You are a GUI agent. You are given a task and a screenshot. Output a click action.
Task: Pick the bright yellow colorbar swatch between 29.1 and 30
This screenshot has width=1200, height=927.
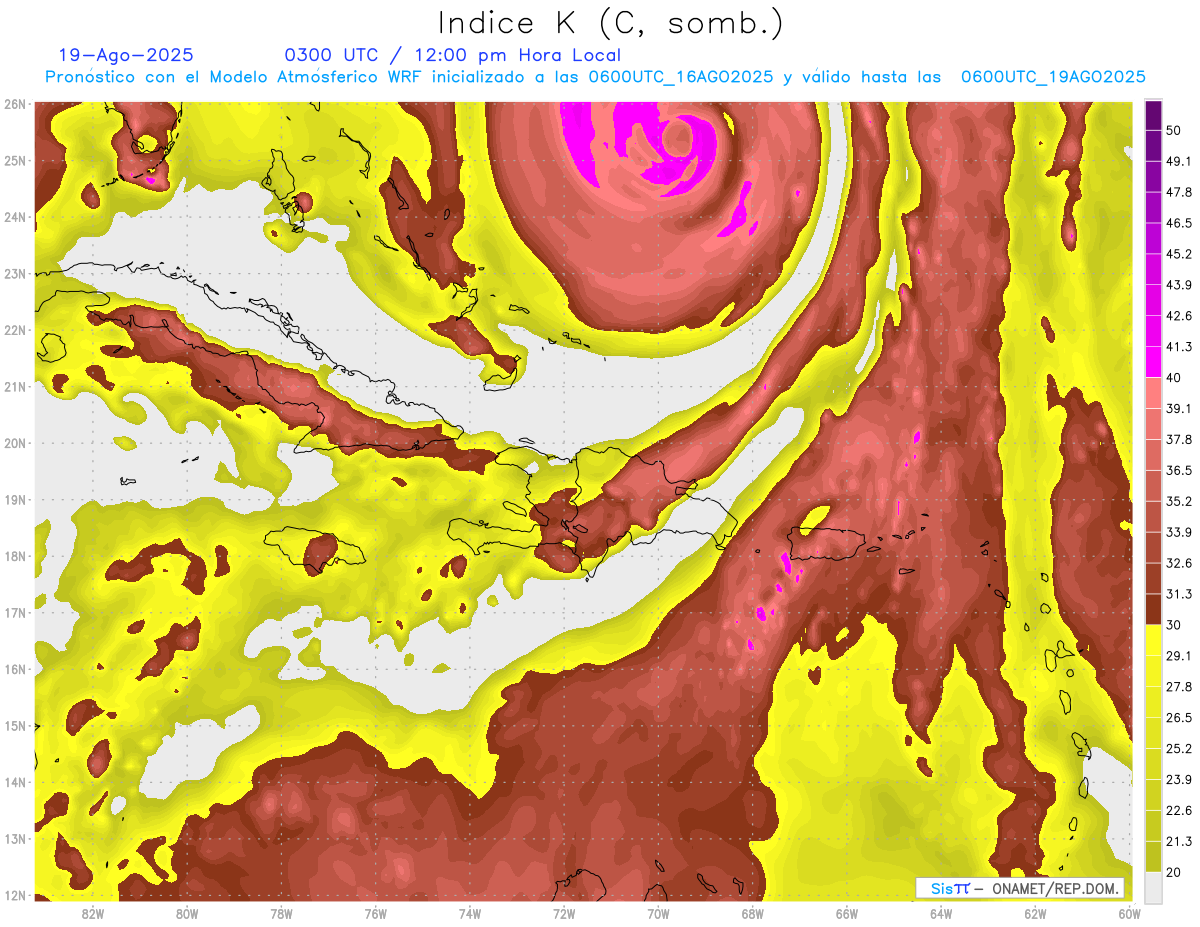click(1153, 641)
